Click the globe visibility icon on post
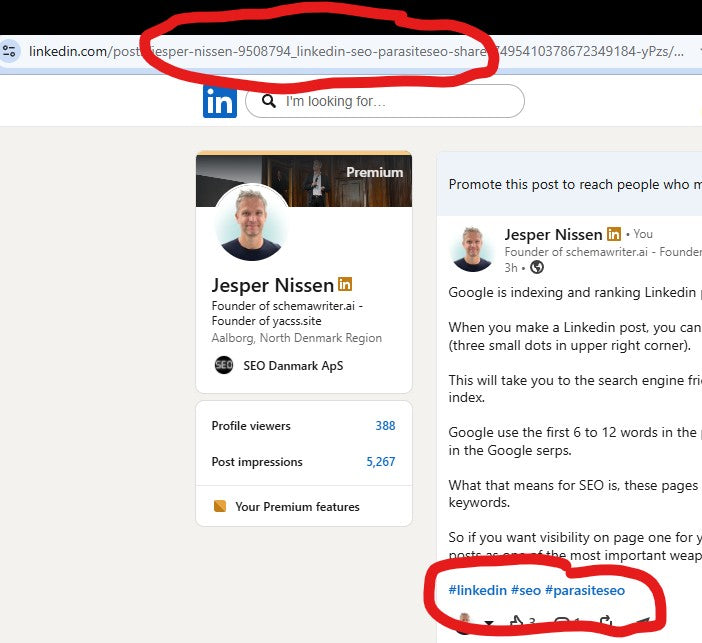Viewport: 702px width, 643px height. [x=537, y=267]
